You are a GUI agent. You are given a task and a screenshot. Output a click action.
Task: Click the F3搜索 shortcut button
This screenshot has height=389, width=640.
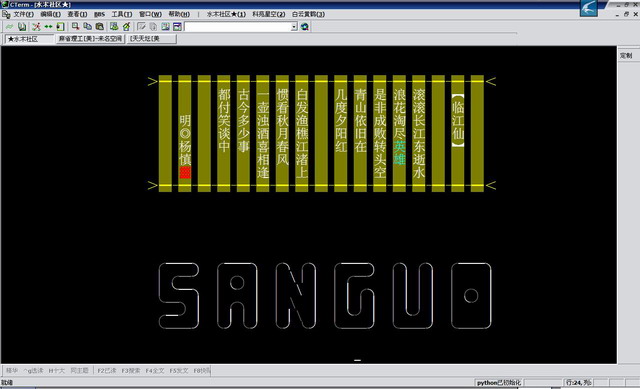click(x=131, y=371)
